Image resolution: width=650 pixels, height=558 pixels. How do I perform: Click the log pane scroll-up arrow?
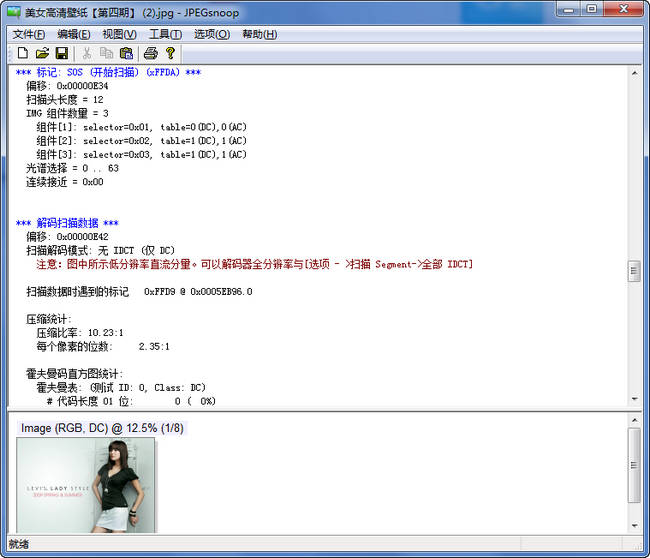tap(634, 73)
